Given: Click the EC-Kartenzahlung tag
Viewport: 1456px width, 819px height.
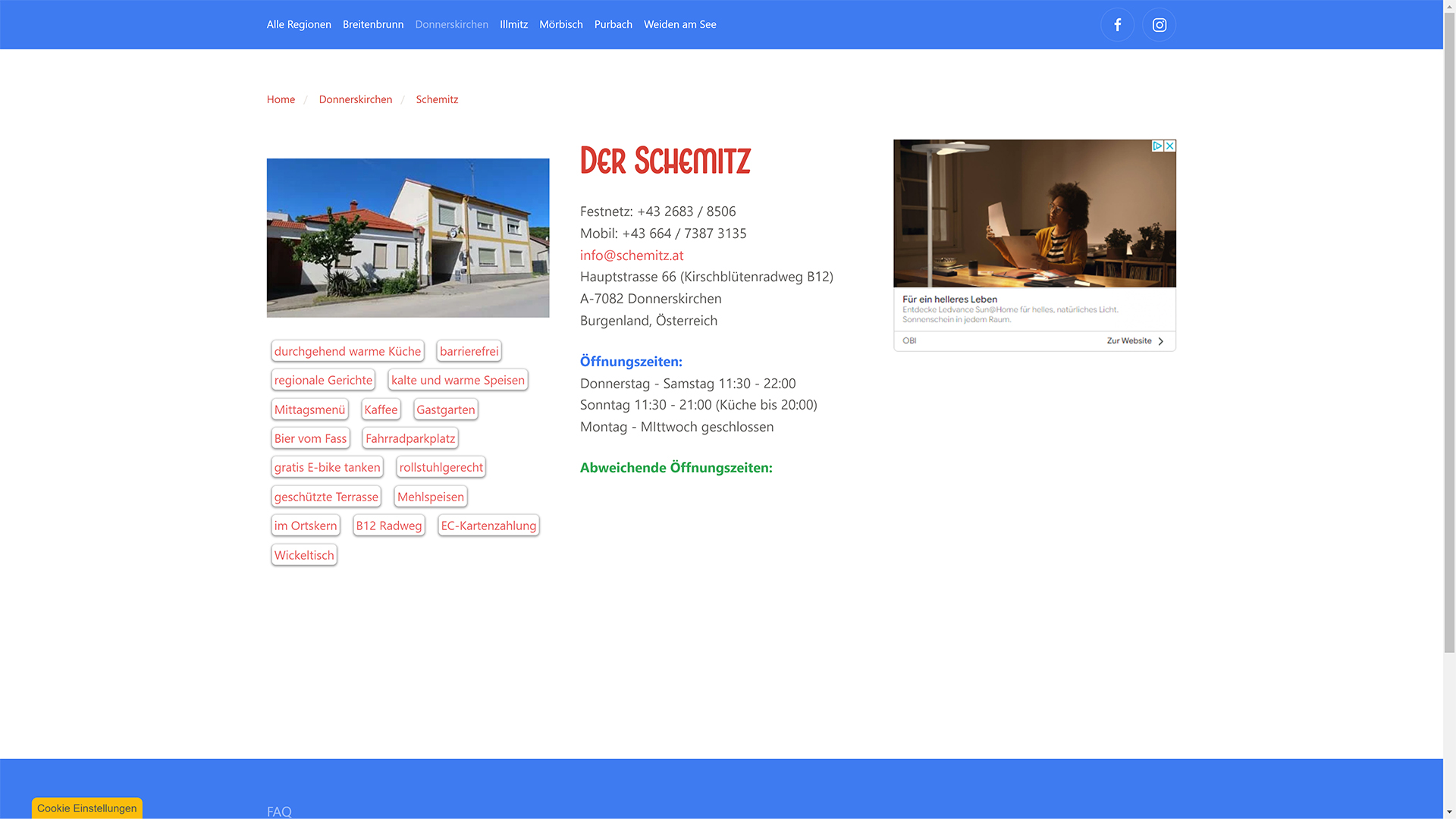Looking at the screenshot, I should click(488, 526).
